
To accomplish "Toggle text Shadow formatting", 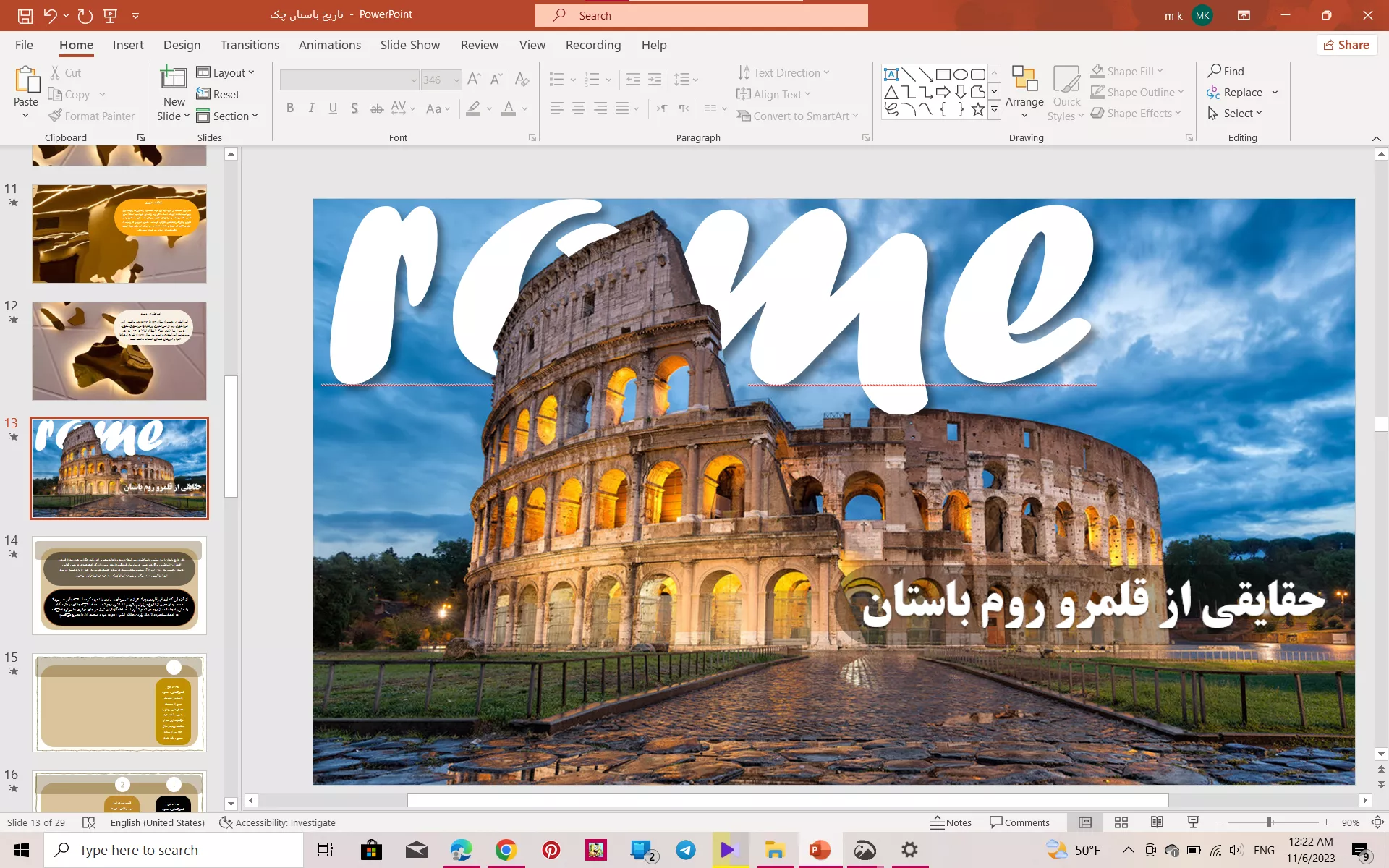I will coord(354,109).
